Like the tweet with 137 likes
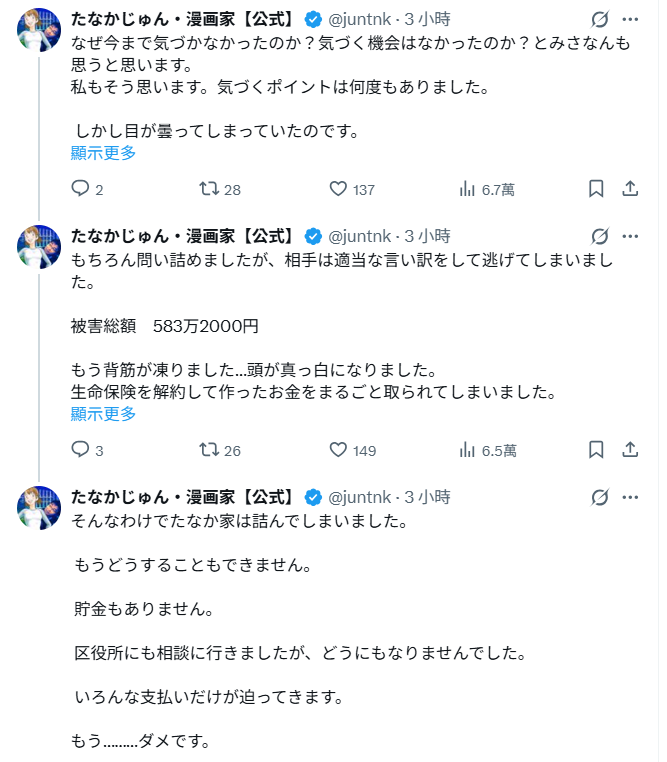This screenshot has height=762, width=667. 338,189
